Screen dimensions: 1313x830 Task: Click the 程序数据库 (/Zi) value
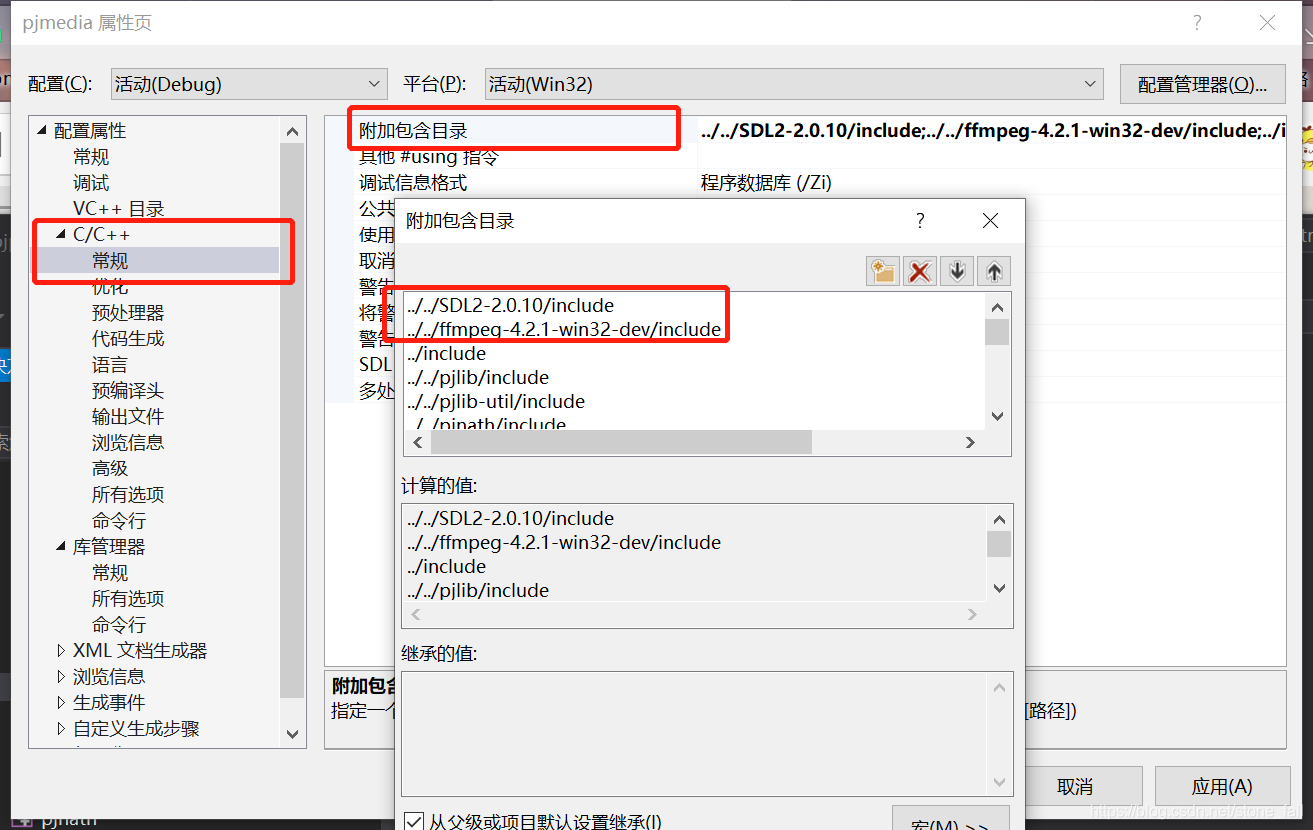tap(766, 183)
